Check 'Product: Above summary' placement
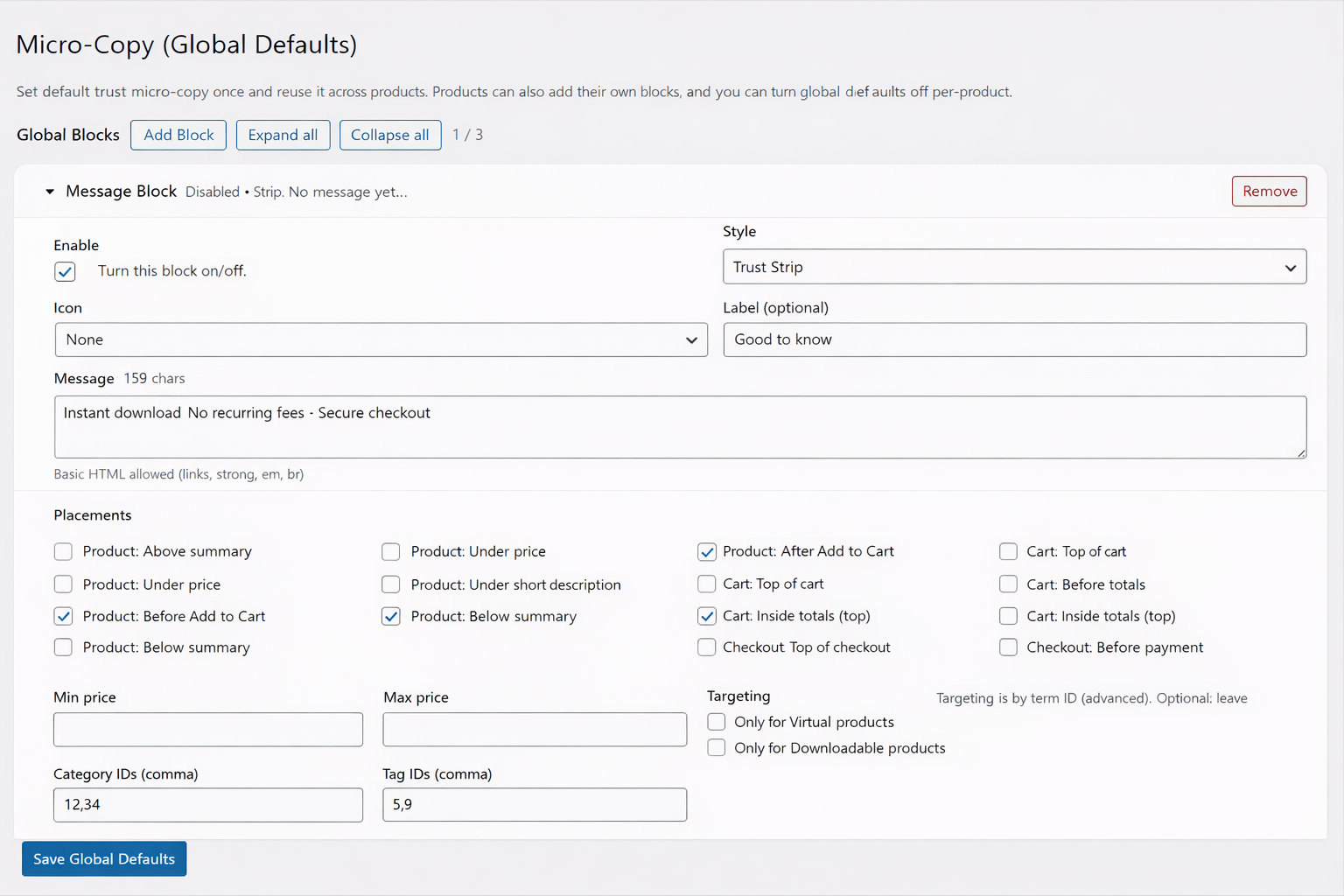Image resolution: width=1344 pixels, height=896 pixels. point(64,551)
